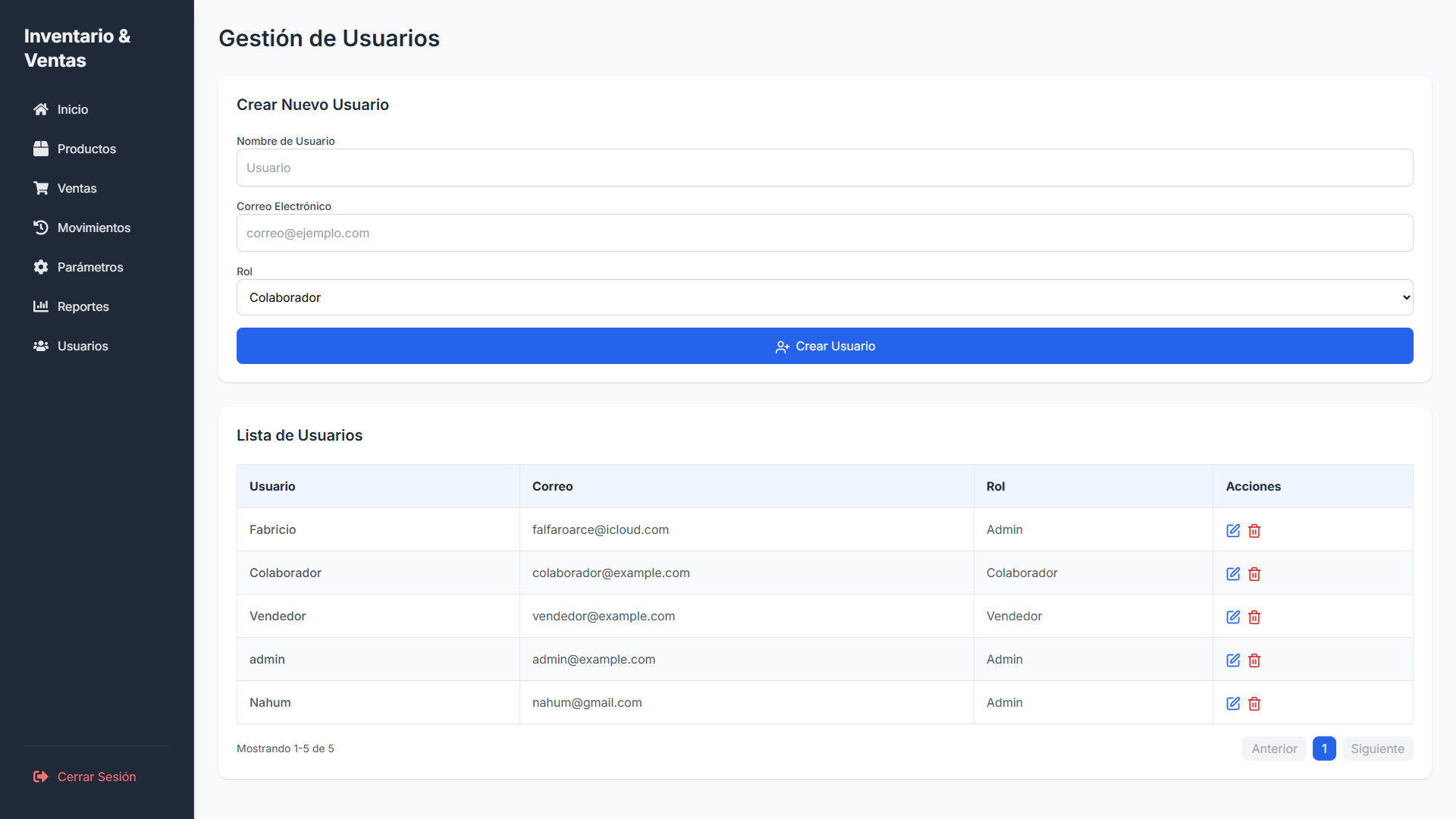Click the Inventario & Ventas title
The image size is (1456, 819).
[x=77, y=48]
